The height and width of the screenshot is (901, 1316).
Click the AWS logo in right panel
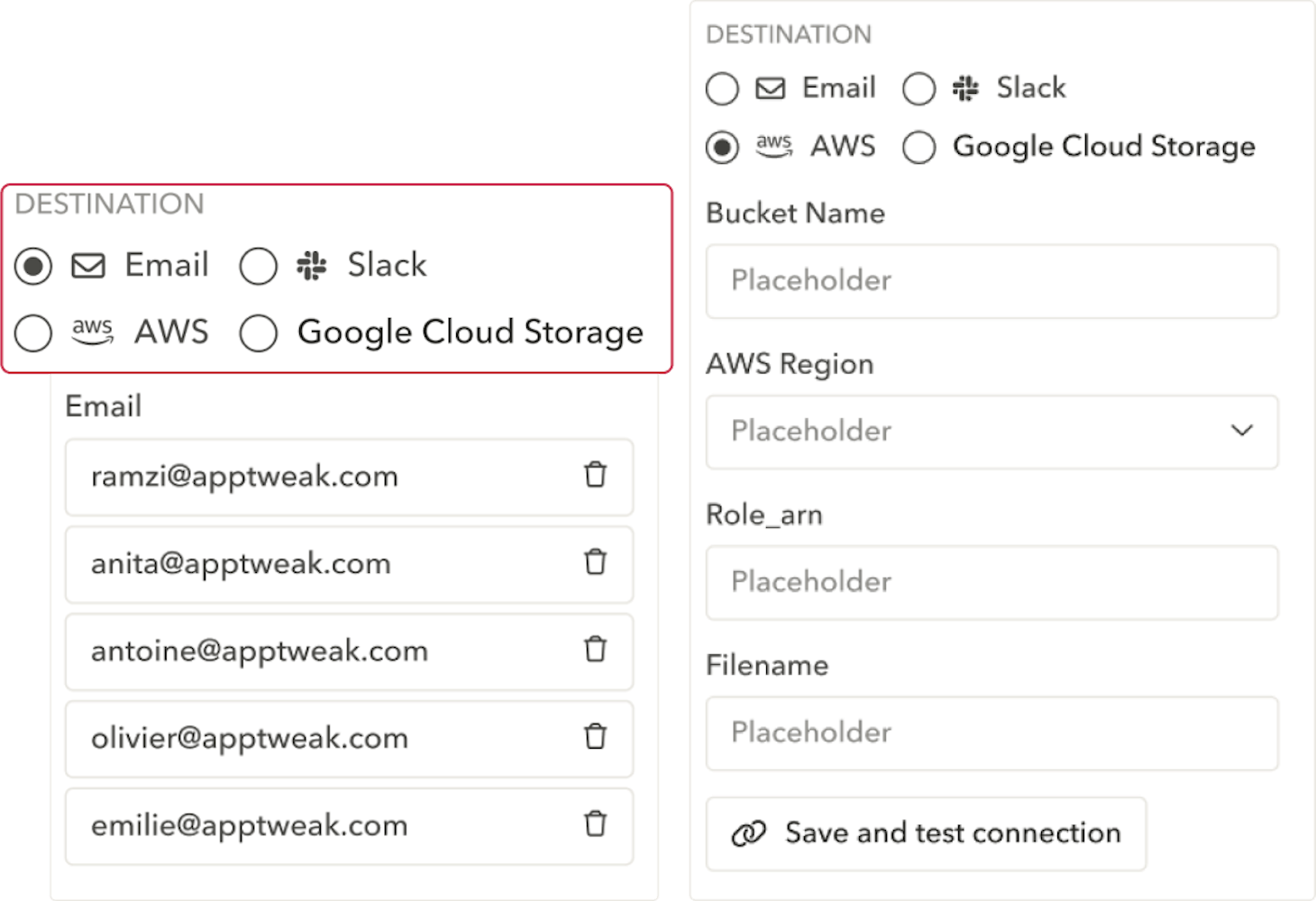(x=773, y=146)
